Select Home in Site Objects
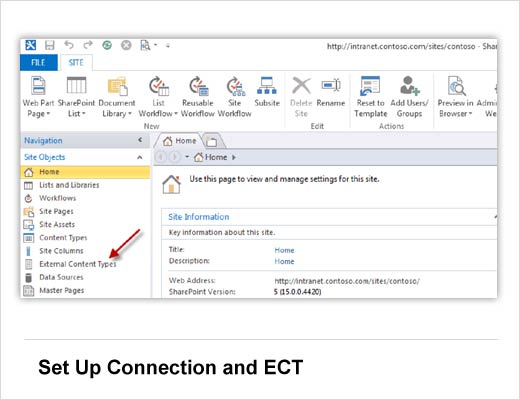Screen dimensions: 520x400 point(85,172)
